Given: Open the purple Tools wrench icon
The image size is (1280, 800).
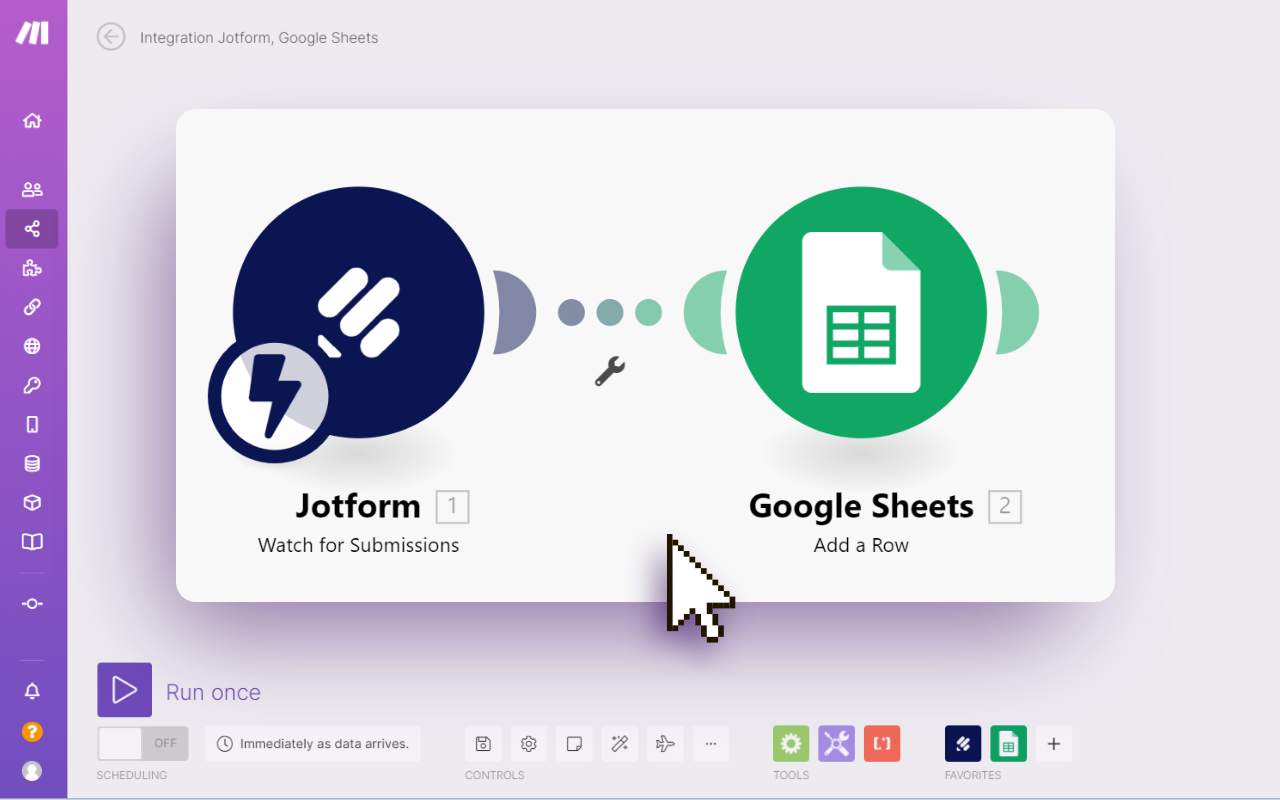Looking at the screenshot, I should (x=836, y=744).
